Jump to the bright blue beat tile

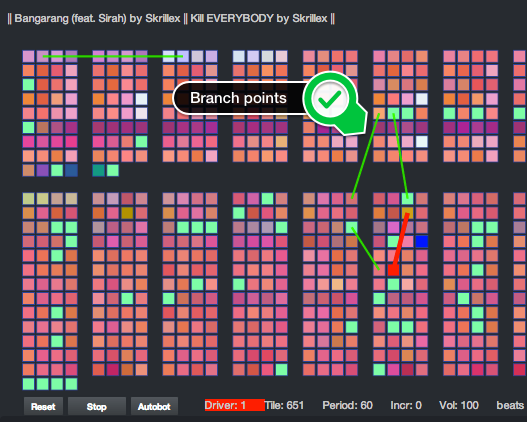coord(421,241)
